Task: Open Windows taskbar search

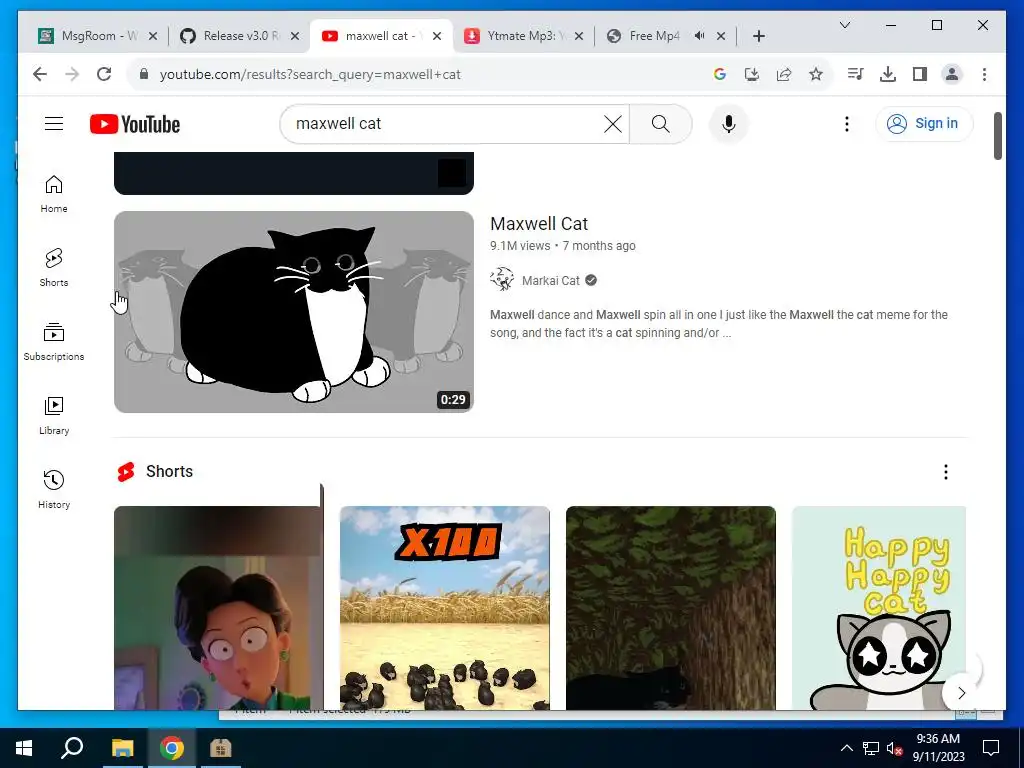Action: point(72,748)
